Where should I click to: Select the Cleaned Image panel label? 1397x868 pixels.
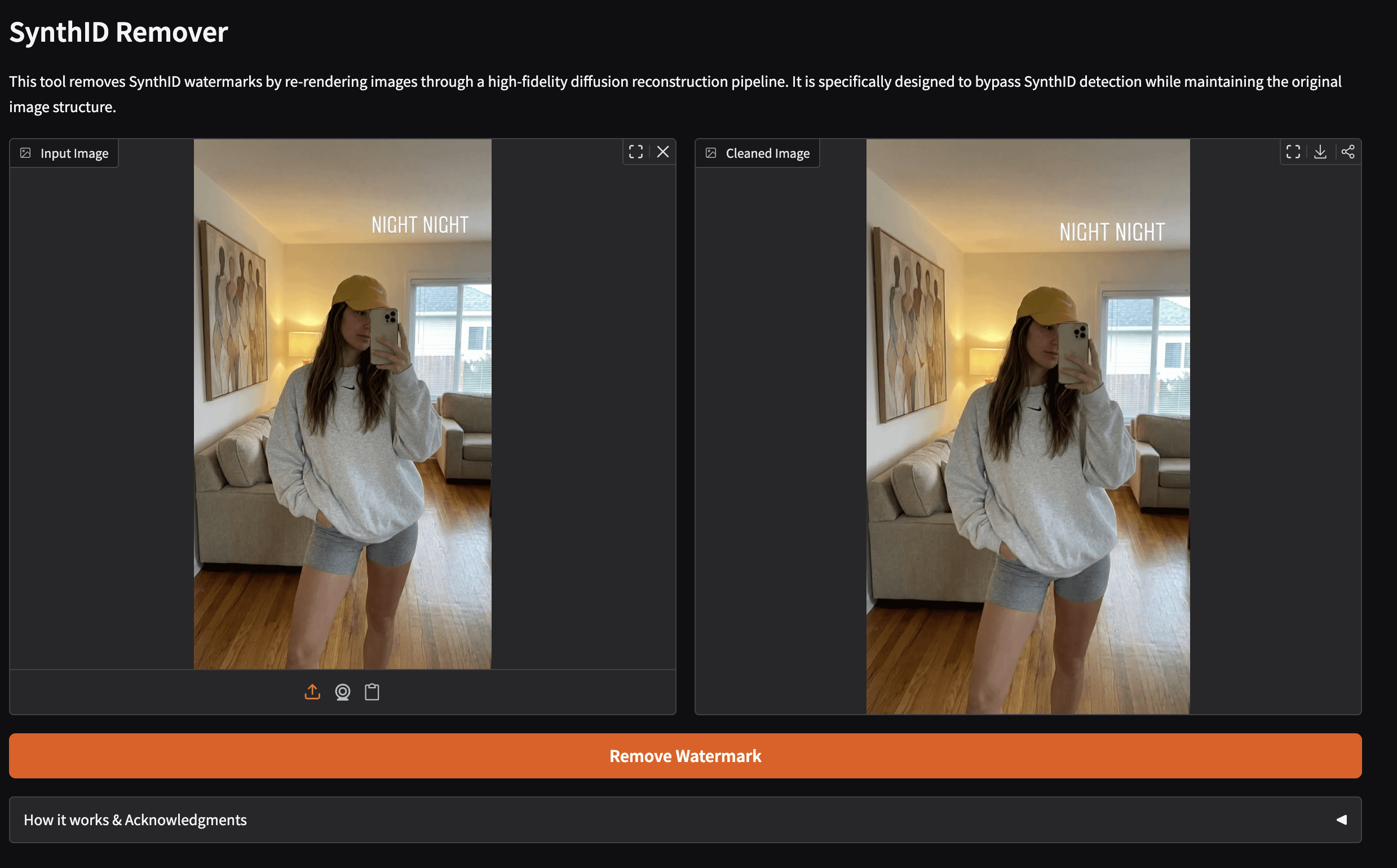[768, 152]
